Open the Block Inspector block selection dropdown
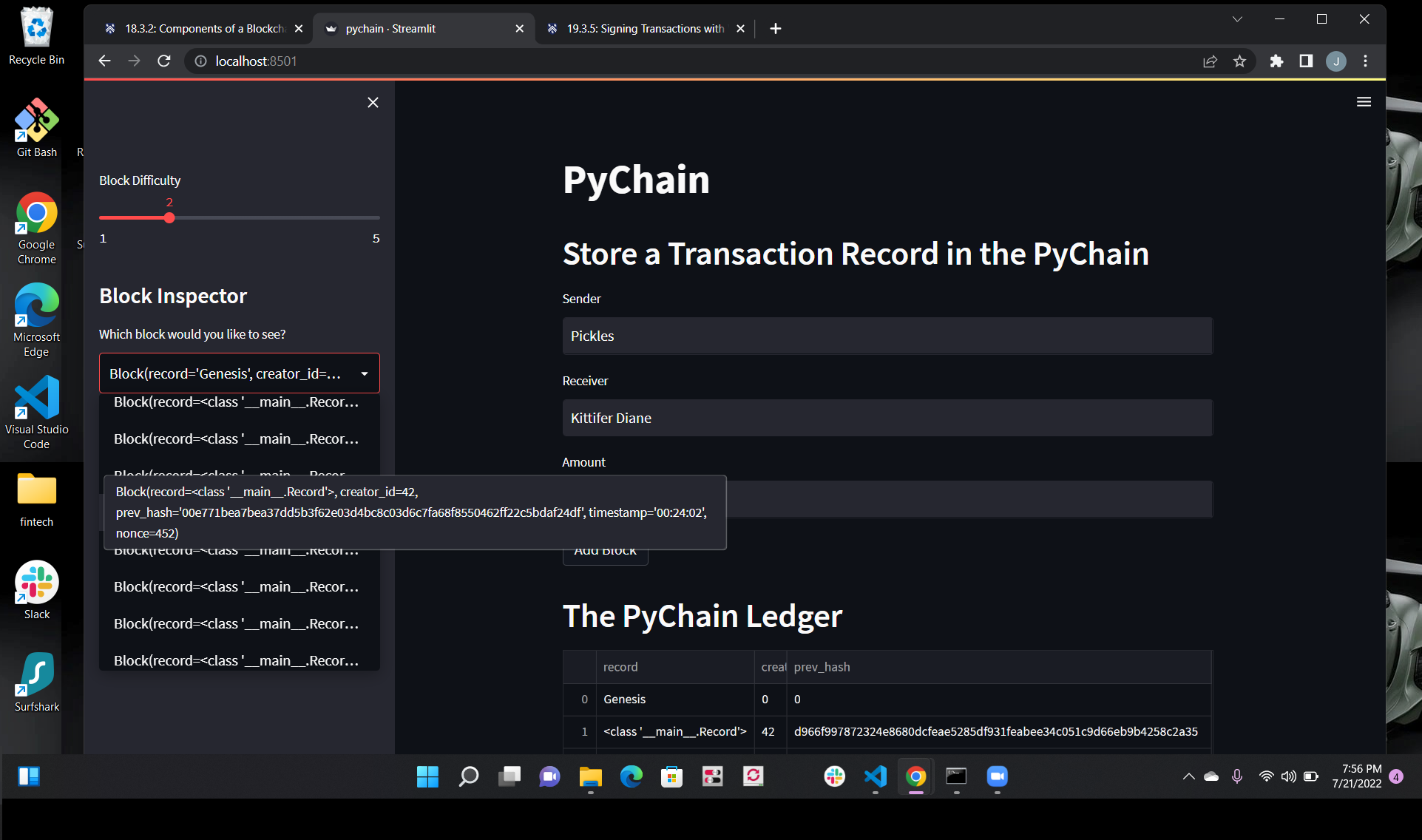Image resolution: width=1422 pixels, height=840 pixels. (x=364, y=373)
